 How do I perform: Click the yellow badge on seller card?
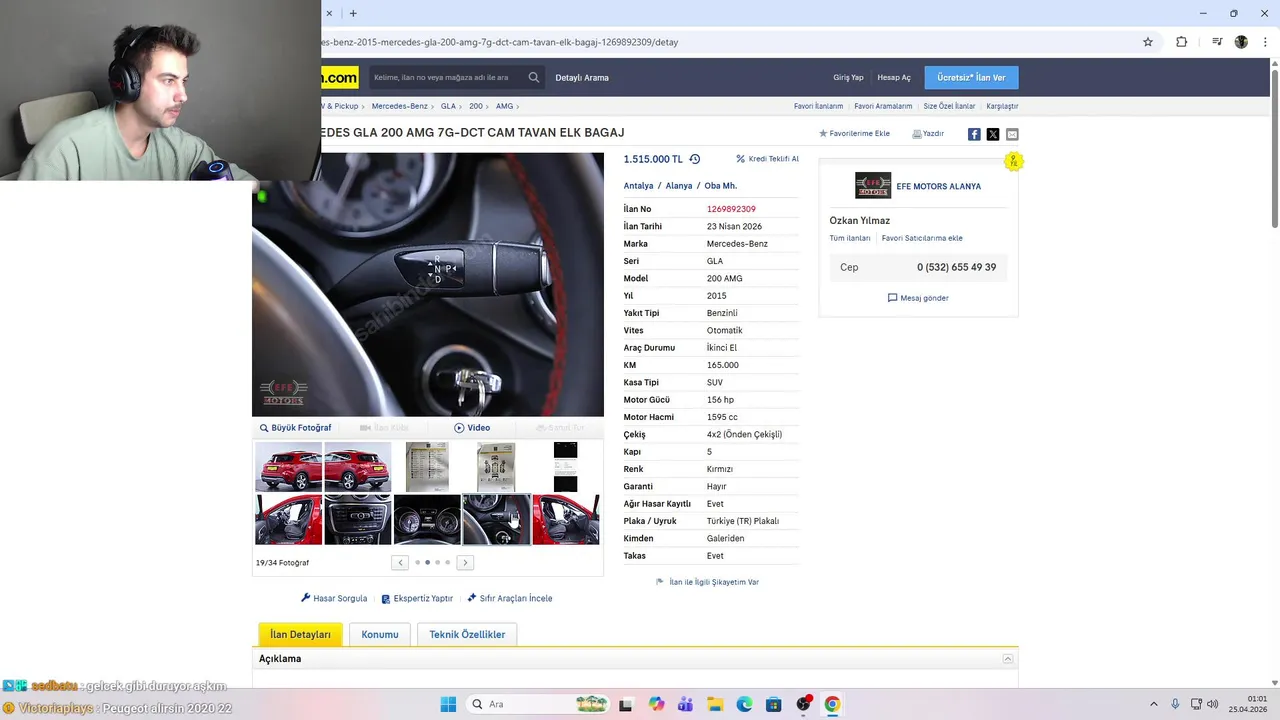1014,161
